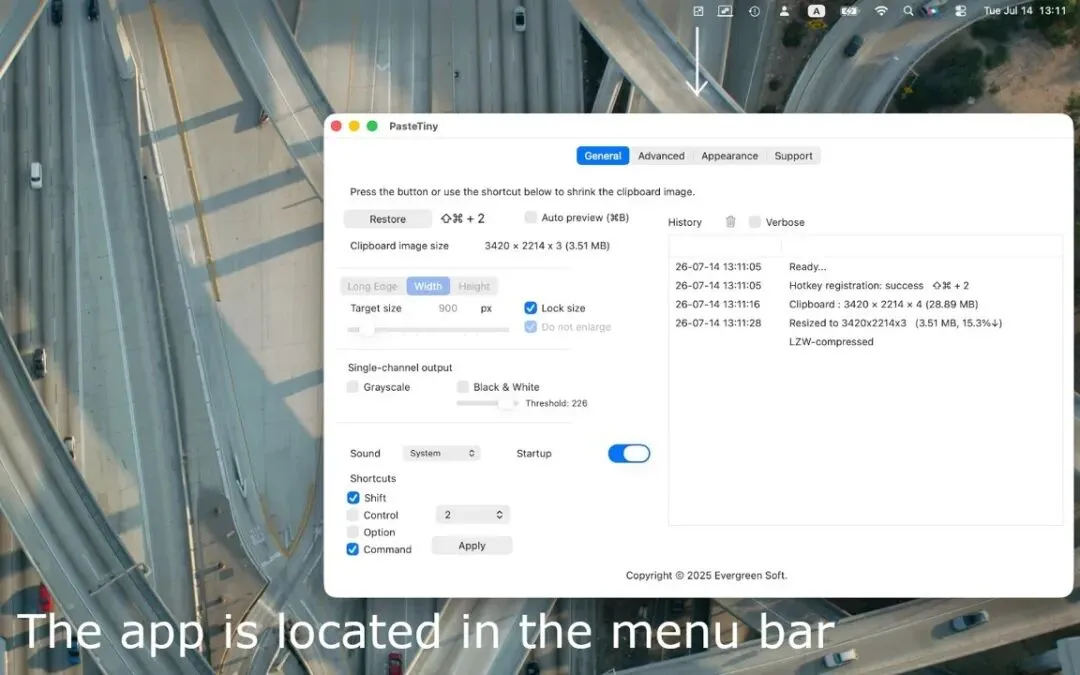Toggle Do not enlarge checkbox
1080x675 pixels.
coord(530,326)
